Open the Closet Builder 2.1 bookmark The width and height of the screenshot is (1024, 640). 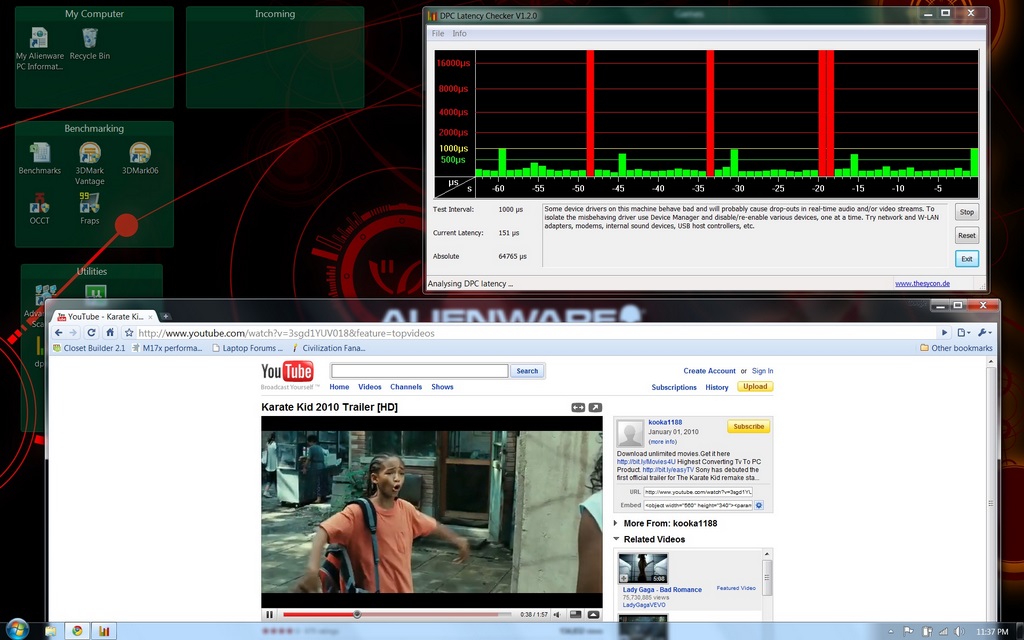coord(89,348)
